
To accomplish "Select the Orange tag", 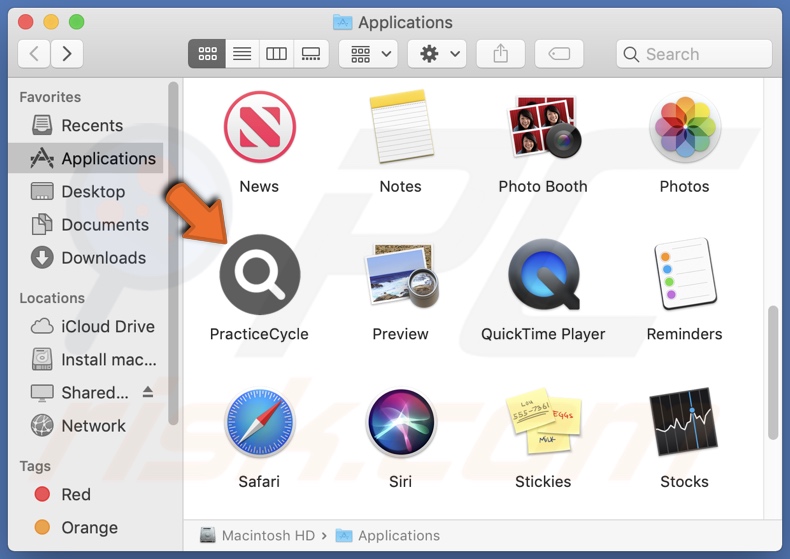I will [86, 527].
